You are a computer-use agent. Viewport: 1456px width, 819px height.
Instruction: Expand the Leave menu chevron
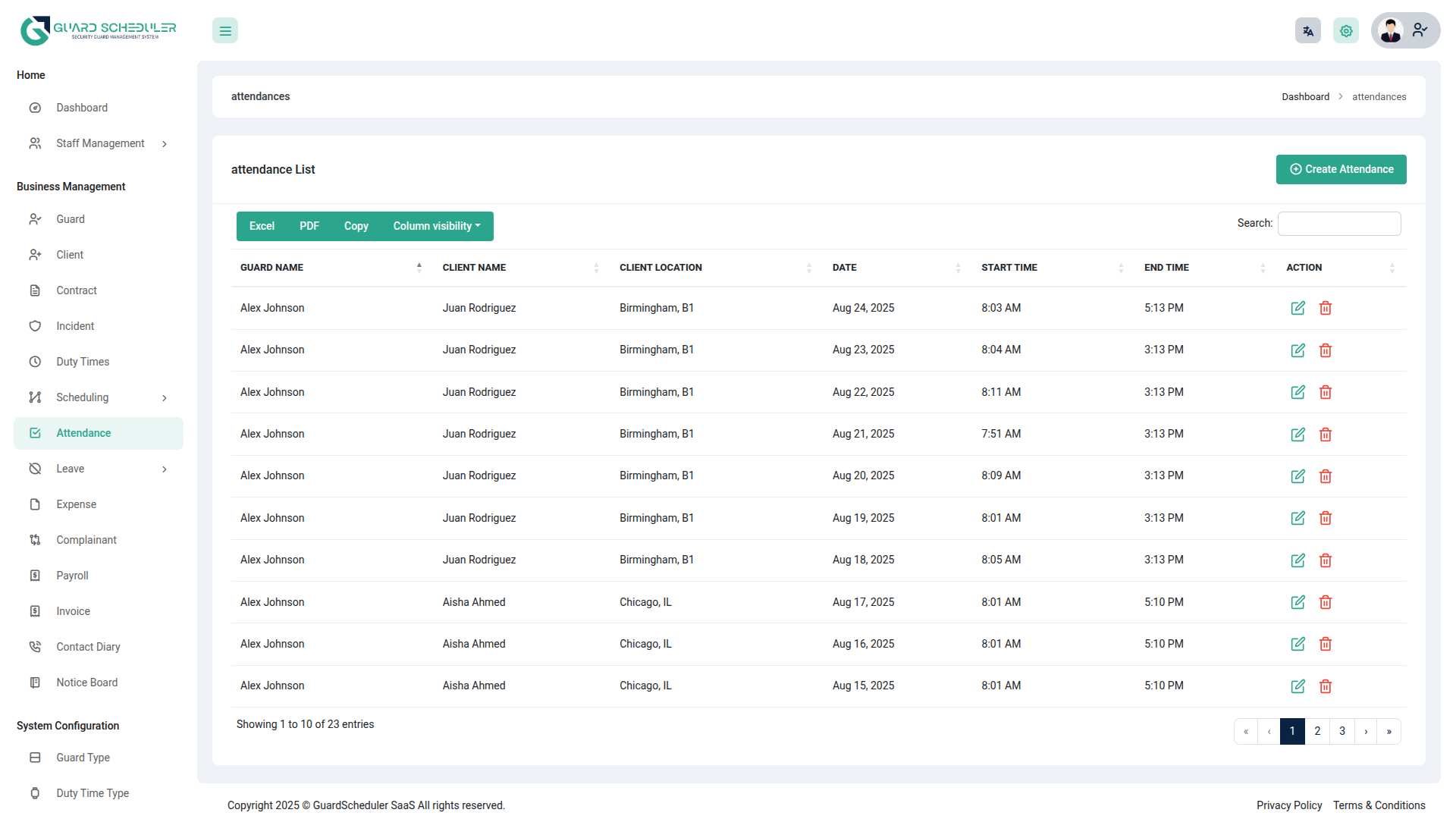tap(164, 469)
